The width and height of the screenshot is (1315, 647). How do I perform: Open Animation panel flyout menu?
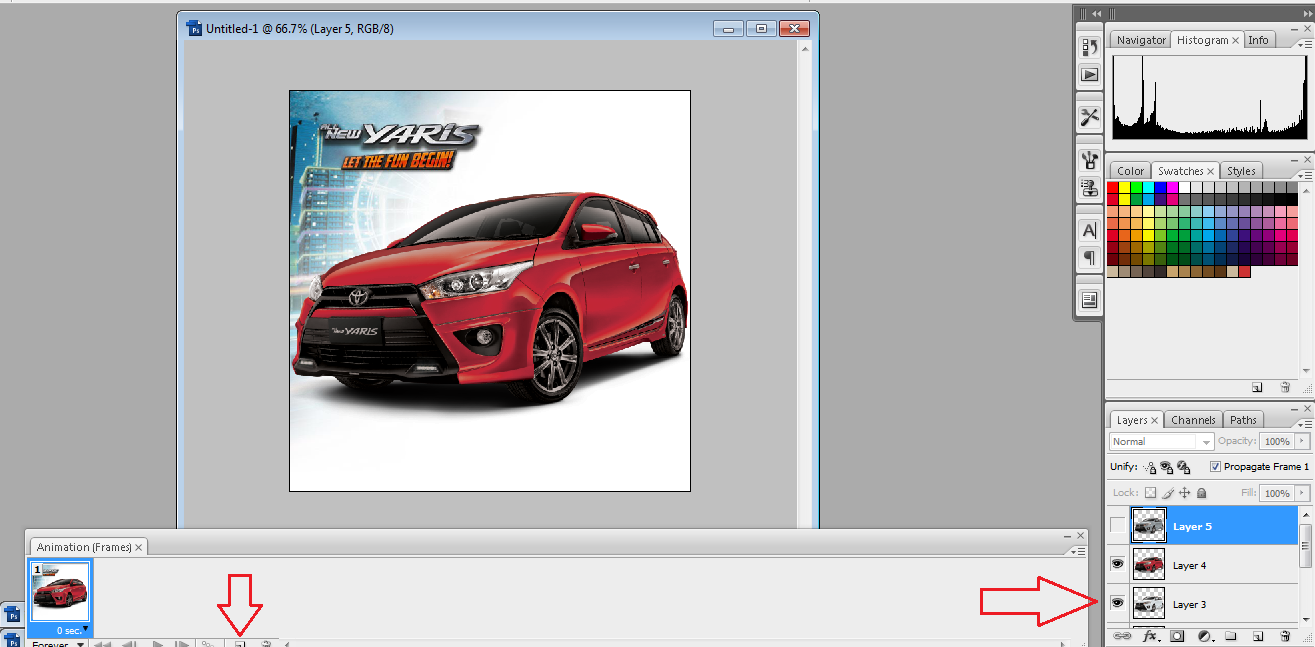[1076, 550]
